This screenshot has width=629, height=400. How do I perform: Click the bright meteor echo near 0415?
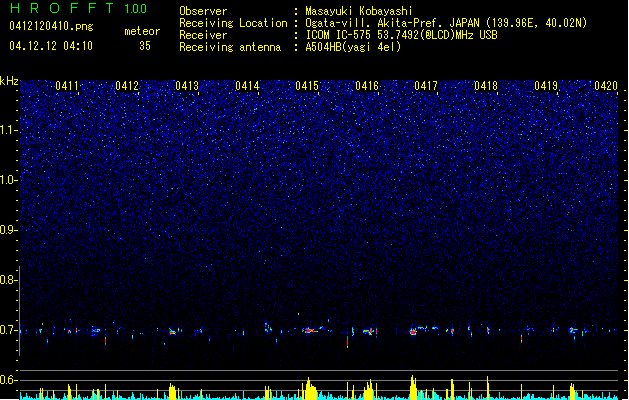coord(310,331)
